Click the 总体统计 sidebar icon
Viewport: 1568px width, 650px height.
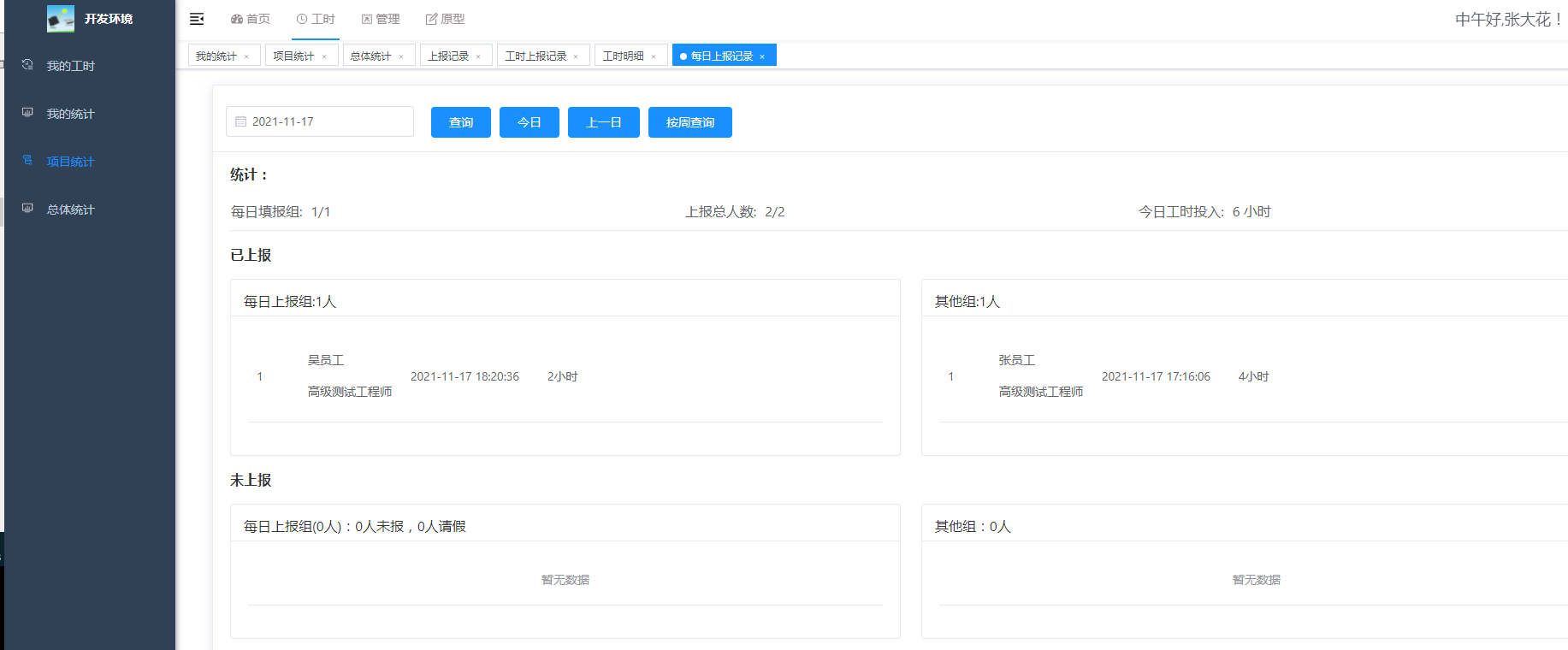pos(27,209)
